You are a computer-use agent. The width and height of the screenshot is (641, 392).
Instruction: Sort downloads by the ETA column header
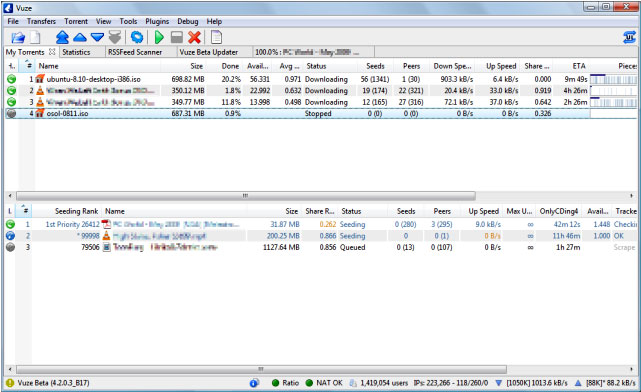[x=579, y=66]
